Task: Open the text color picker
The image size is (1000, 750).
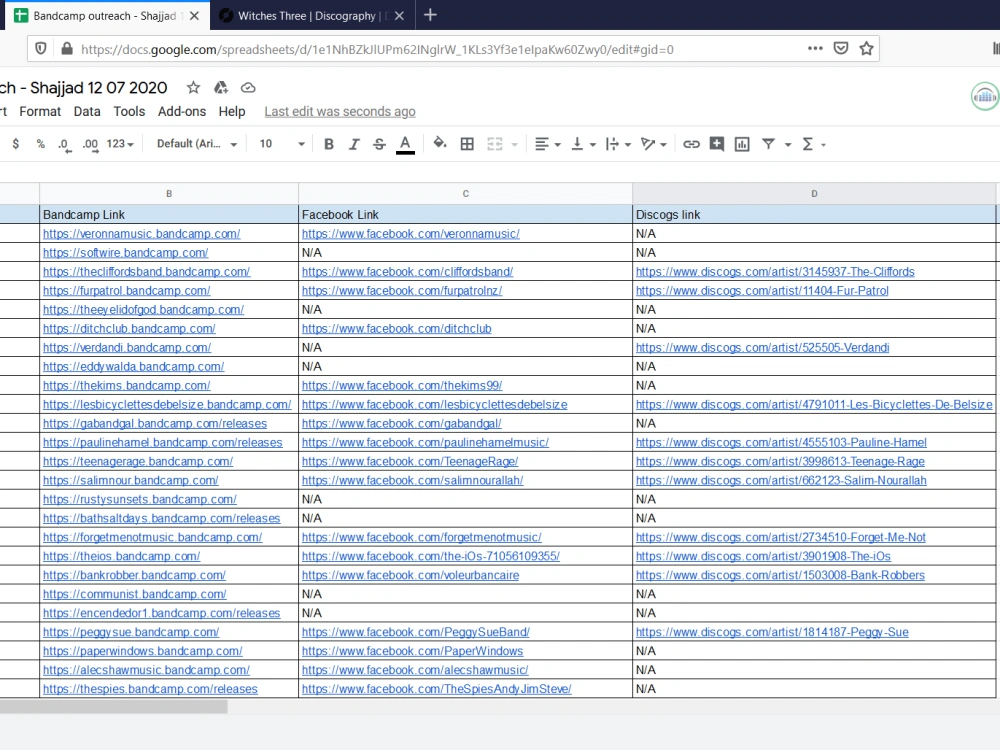Action: pyautogui.click(x=405, y=144)
